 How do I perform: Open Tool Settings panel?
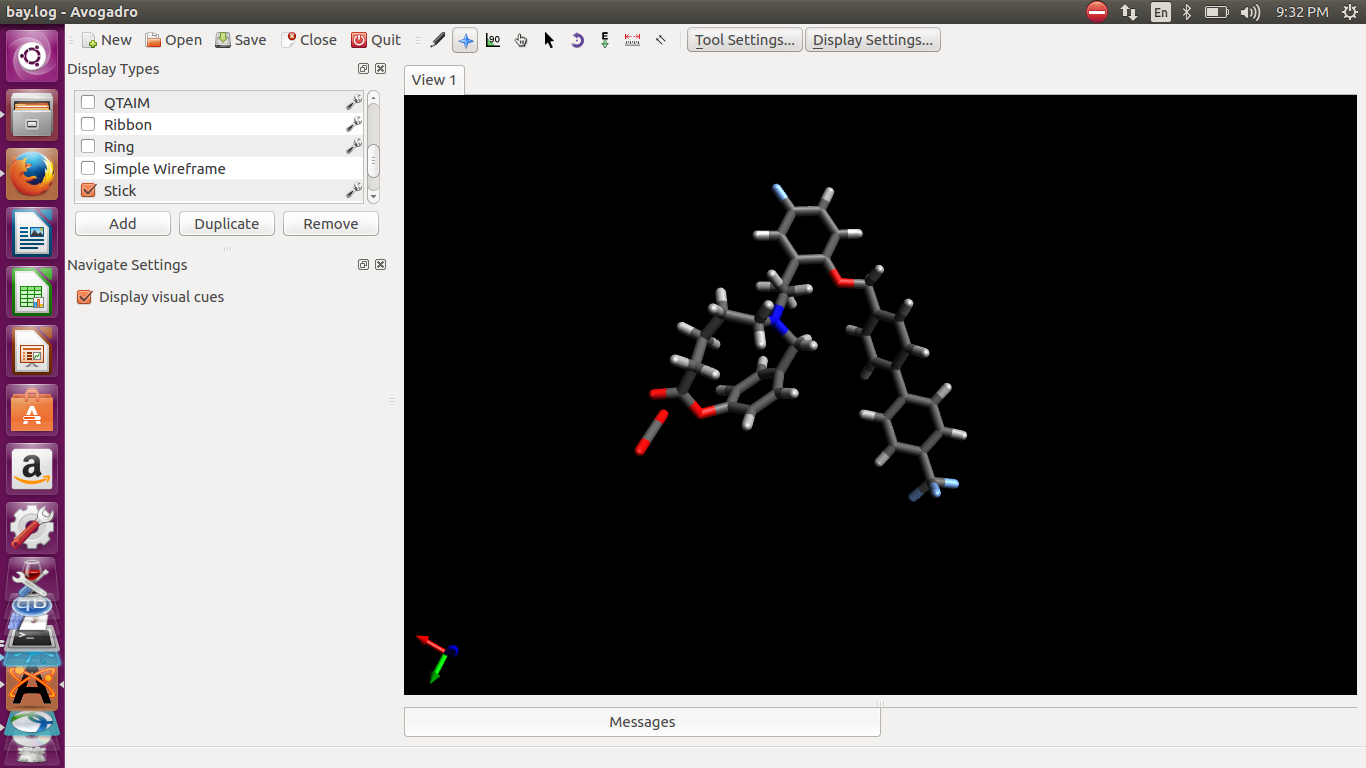(x=744, y=40)
